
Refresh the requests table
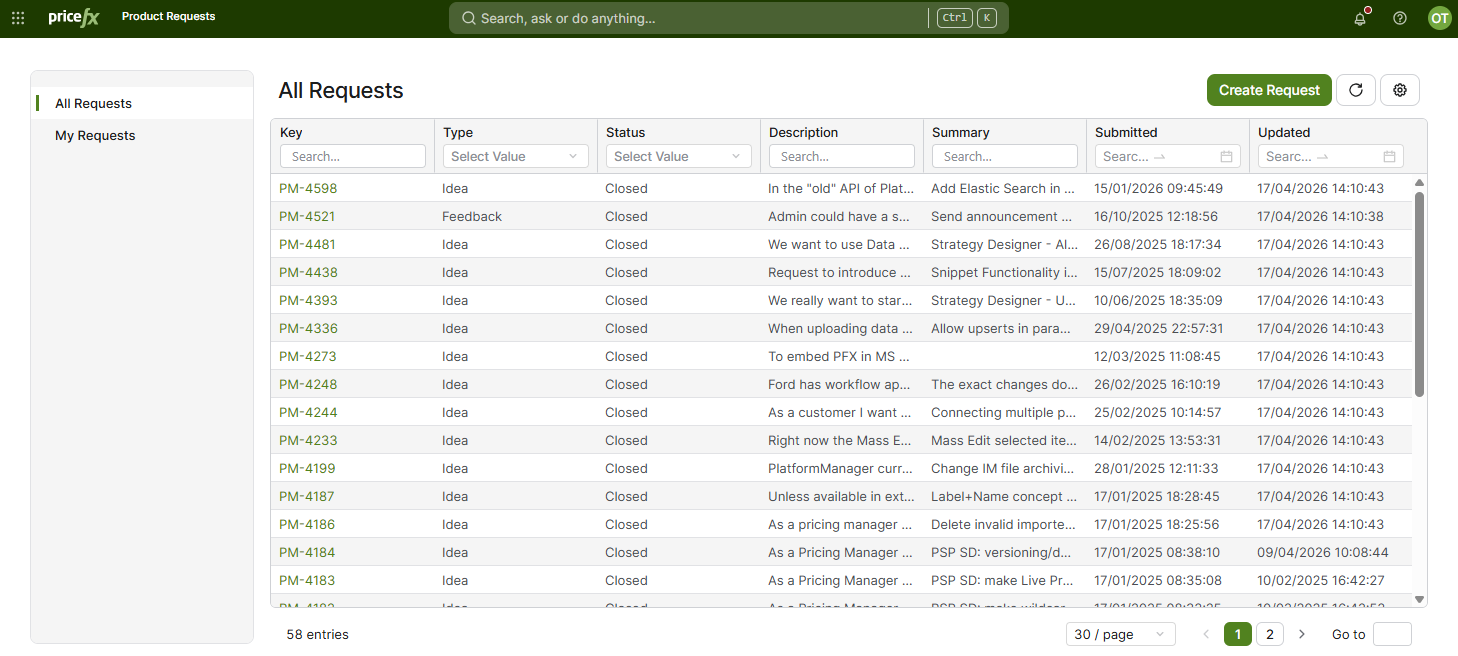(1356, 90)
